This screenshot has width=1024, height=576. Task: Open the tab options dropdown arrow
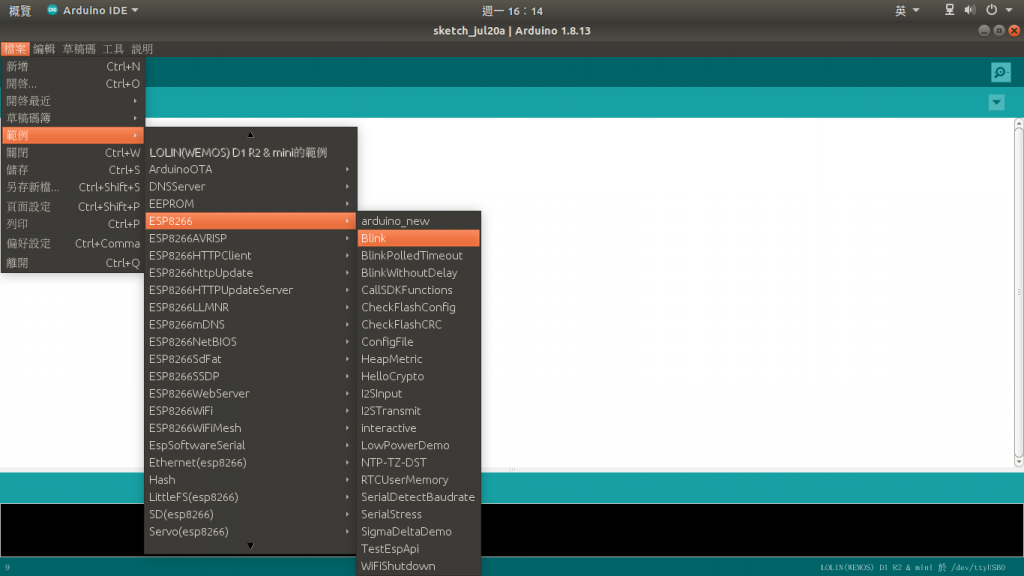point(996,102)
